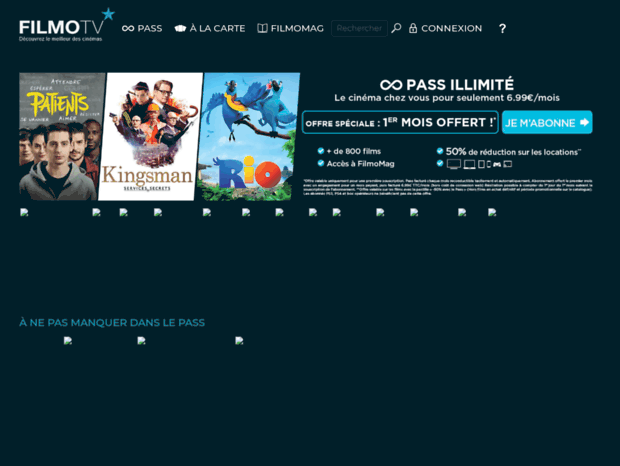Click the book icon beside FilmoMag
This screenshot has height=466, width=620.
click(x=262, y=28)
